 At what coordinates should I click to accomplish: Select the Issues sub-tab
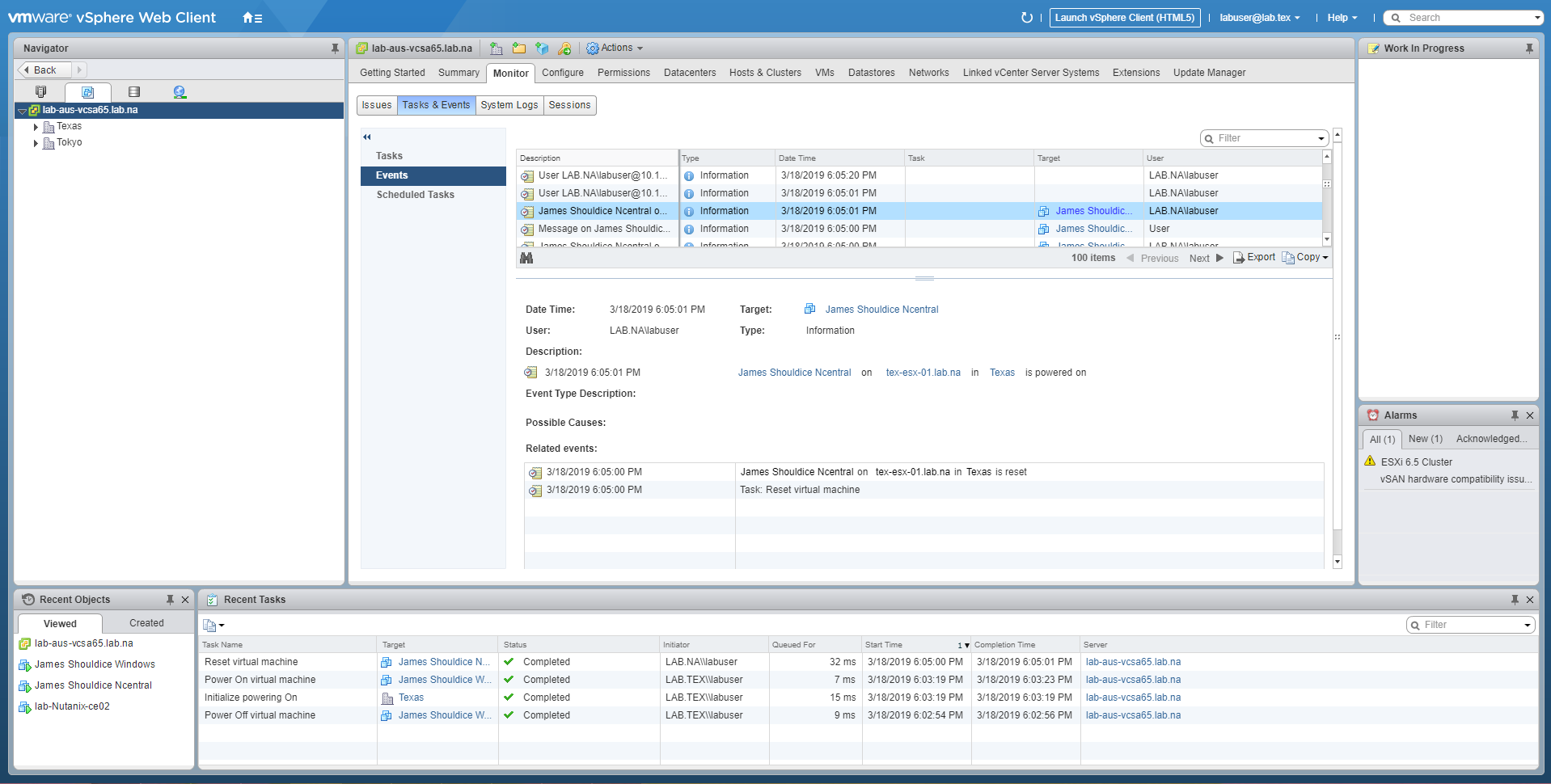[x=377, y=105]
